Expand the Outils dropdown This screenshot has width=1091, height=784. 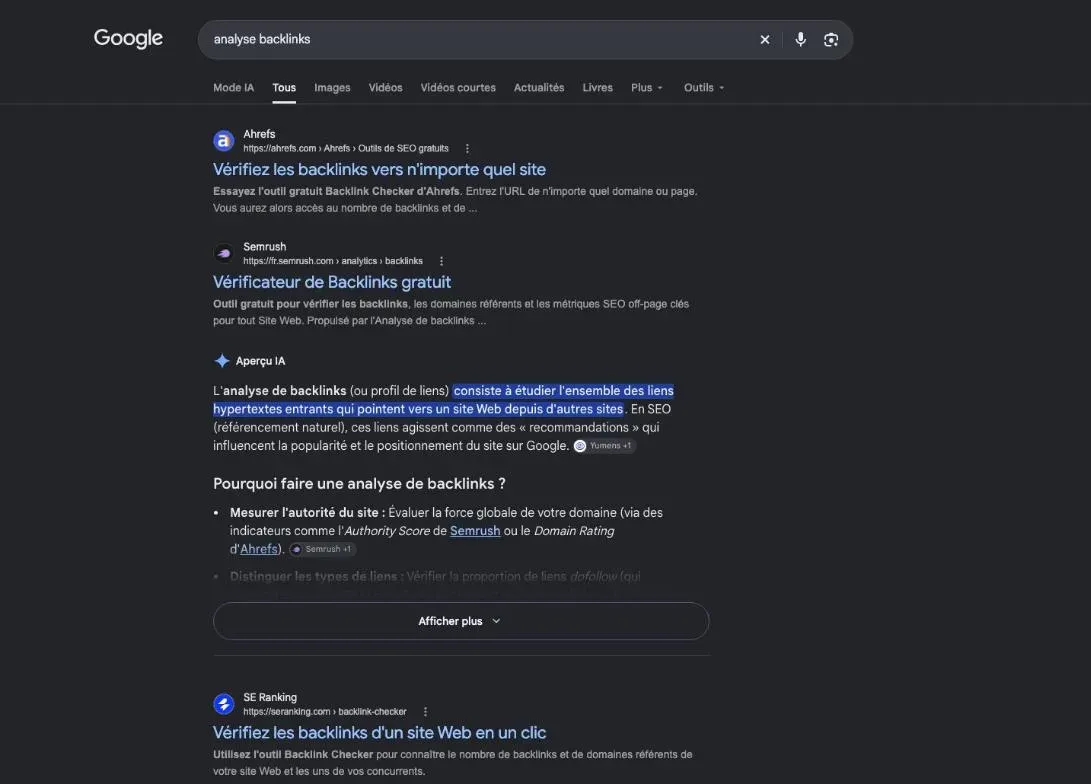(703, 88)
